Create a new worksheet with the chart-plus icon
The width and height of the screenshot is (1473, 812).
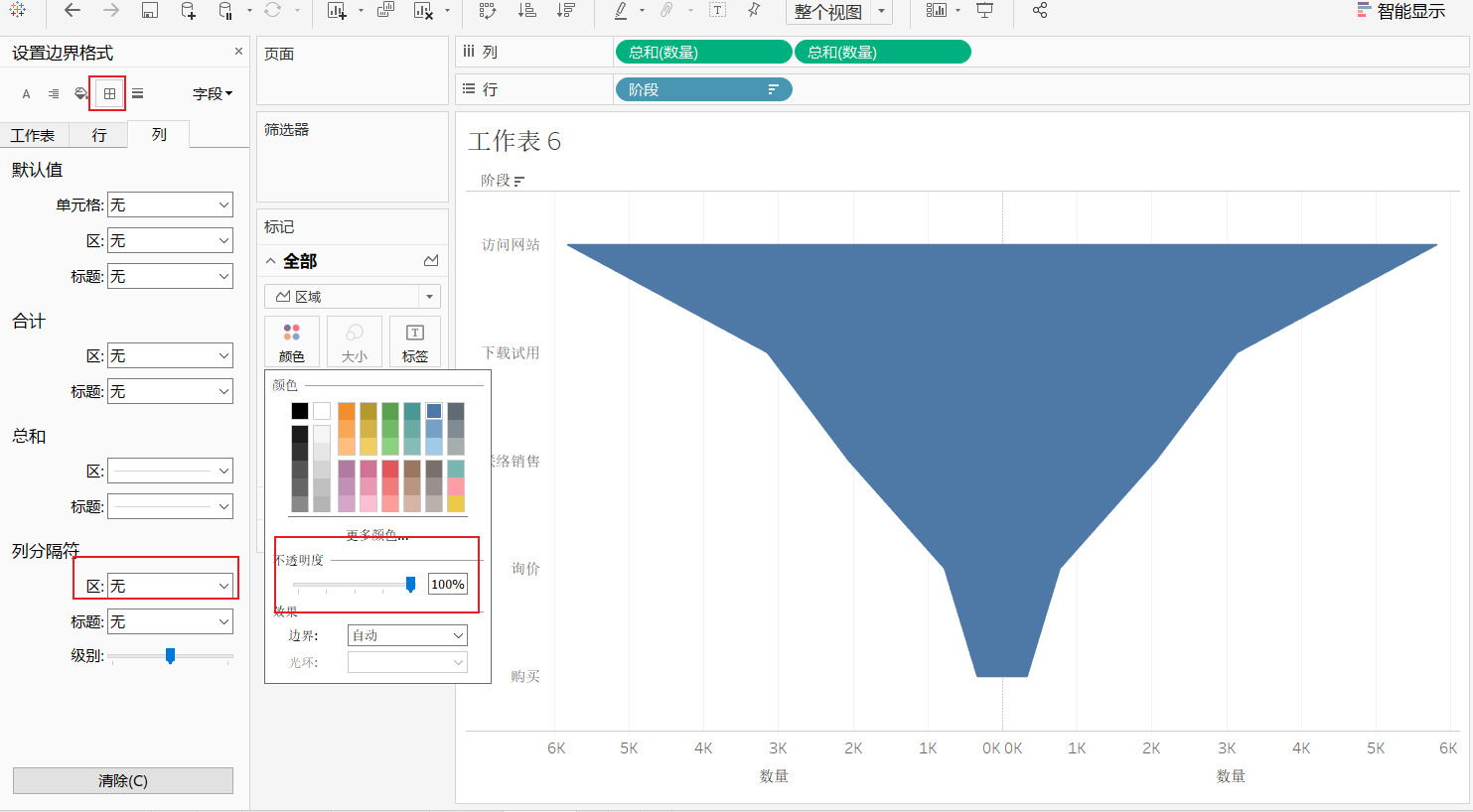point(337,10)
